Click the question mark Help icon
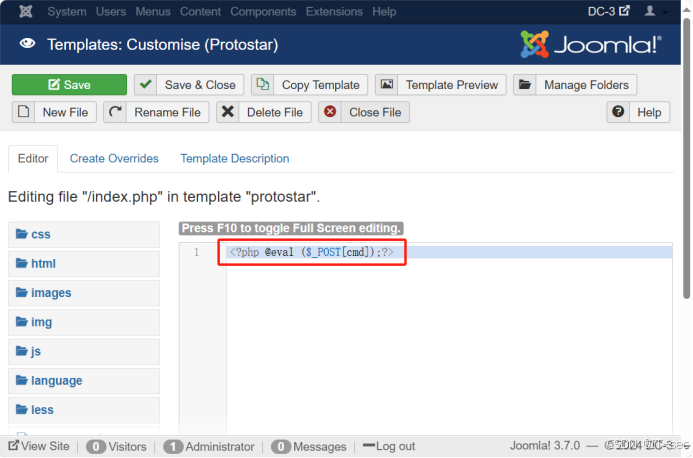Image resolution: width=693 pixels, height=458 pixels. tap(618, 111)
